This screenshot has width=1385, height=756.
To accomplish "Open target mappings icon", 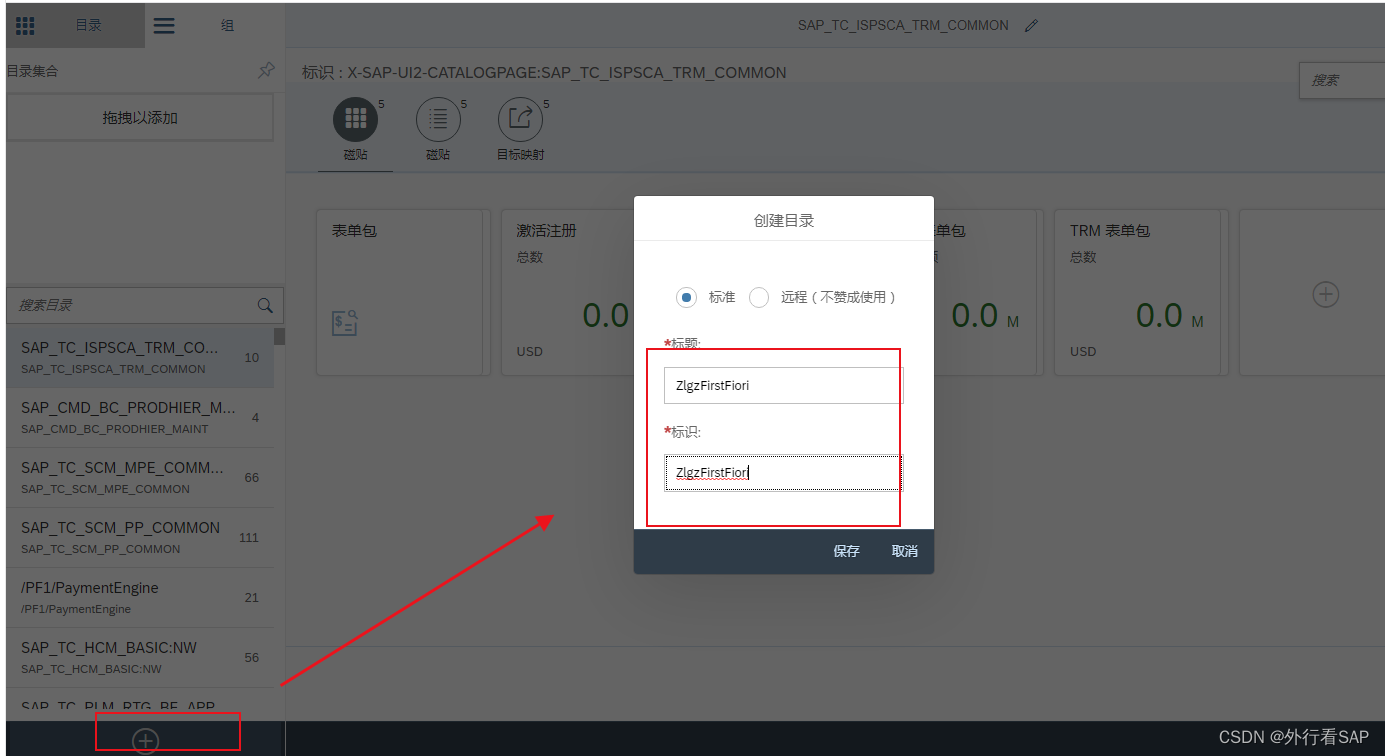I will [520, 119].
